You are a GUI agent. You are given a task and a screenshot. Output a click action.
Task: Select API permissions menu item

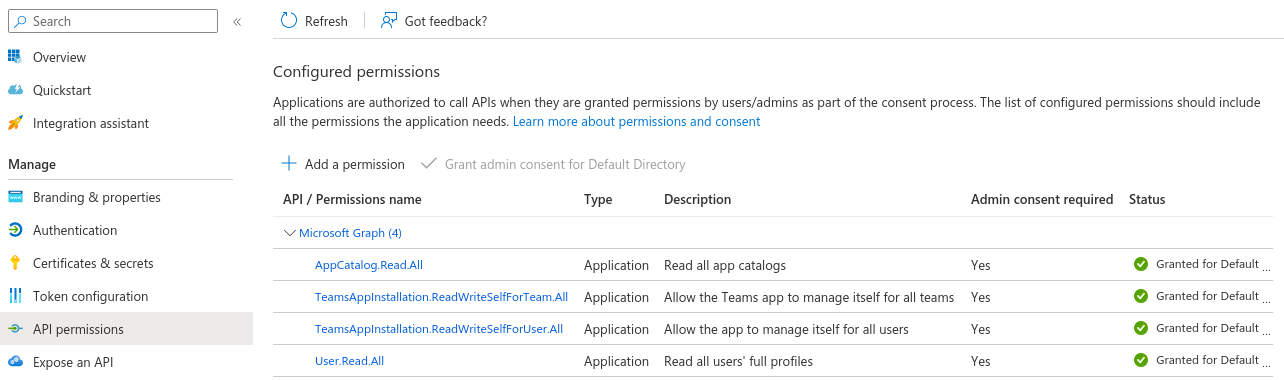point(126,329)
